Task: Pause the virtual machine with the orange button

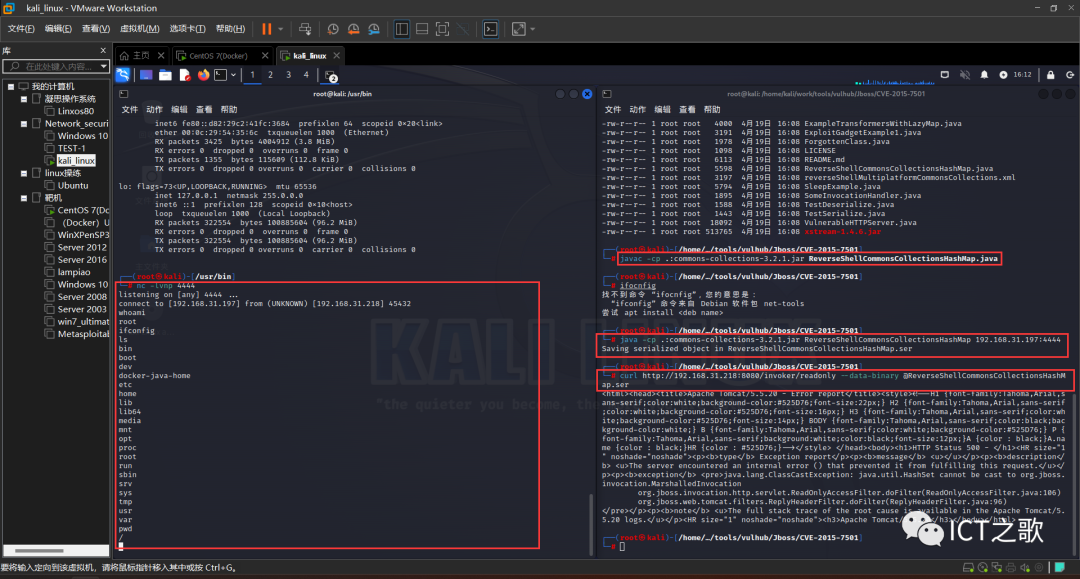Action: pyautogui.click(x=267, y=29)
